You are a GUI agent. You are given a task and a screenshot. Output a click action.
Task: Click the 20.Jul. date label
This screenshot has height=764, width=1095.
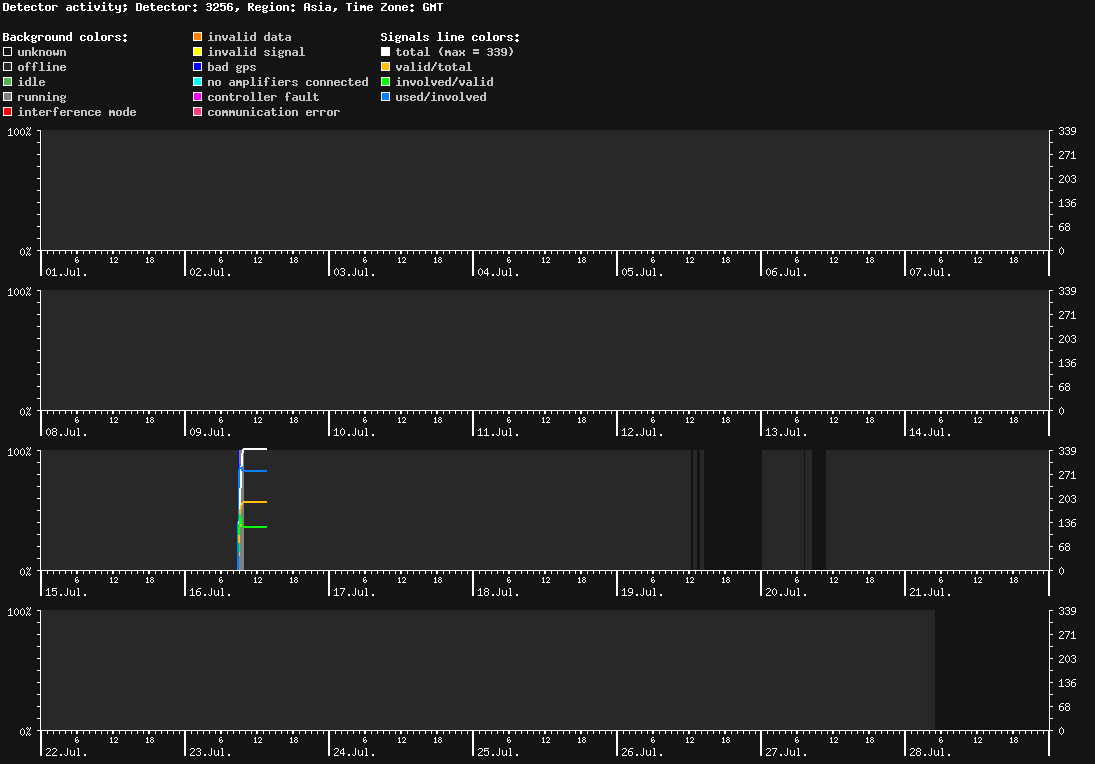pos(786,592)
